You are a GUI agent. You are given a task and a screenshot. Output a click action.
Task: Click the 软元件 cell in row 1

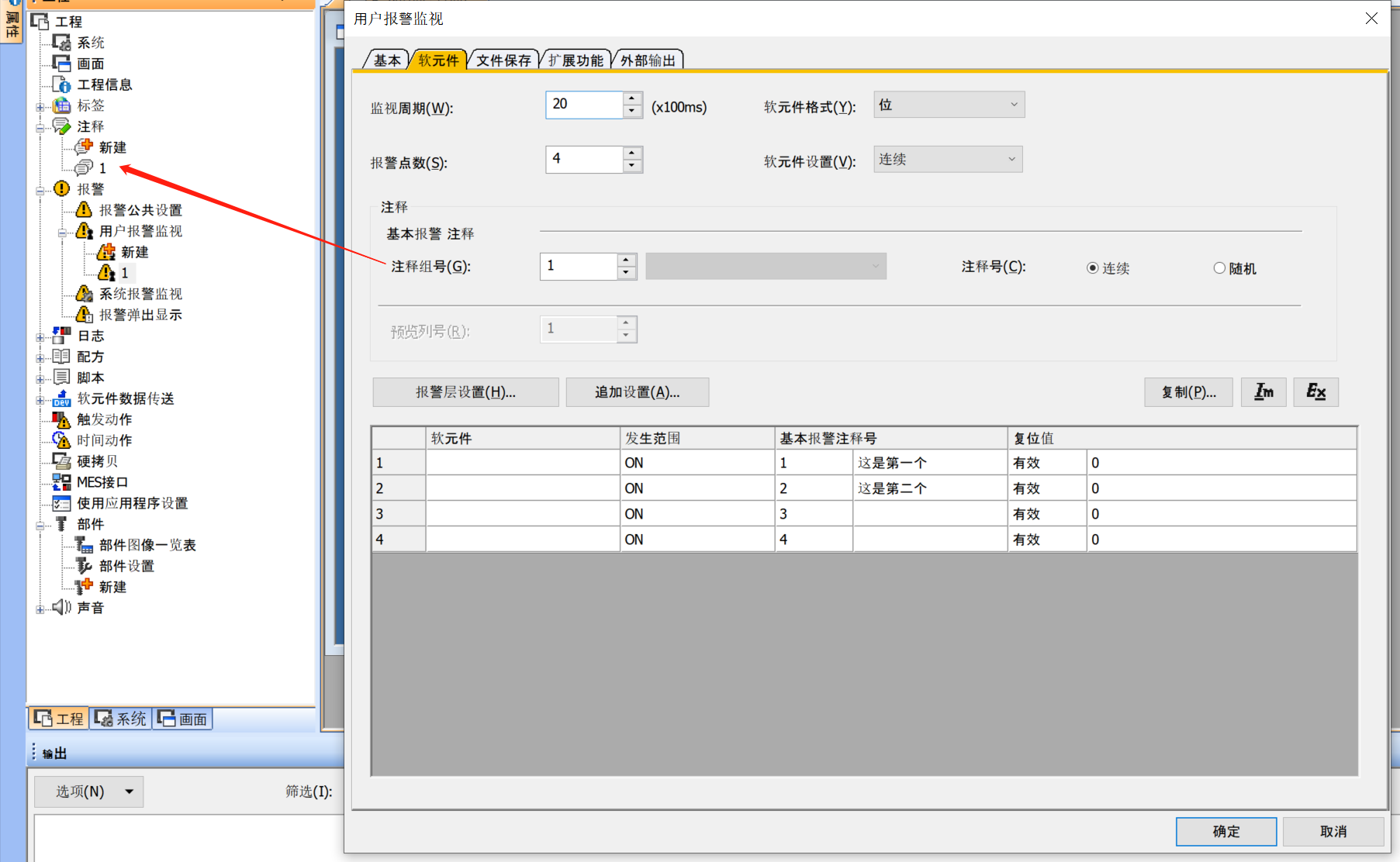coord(522,463)
